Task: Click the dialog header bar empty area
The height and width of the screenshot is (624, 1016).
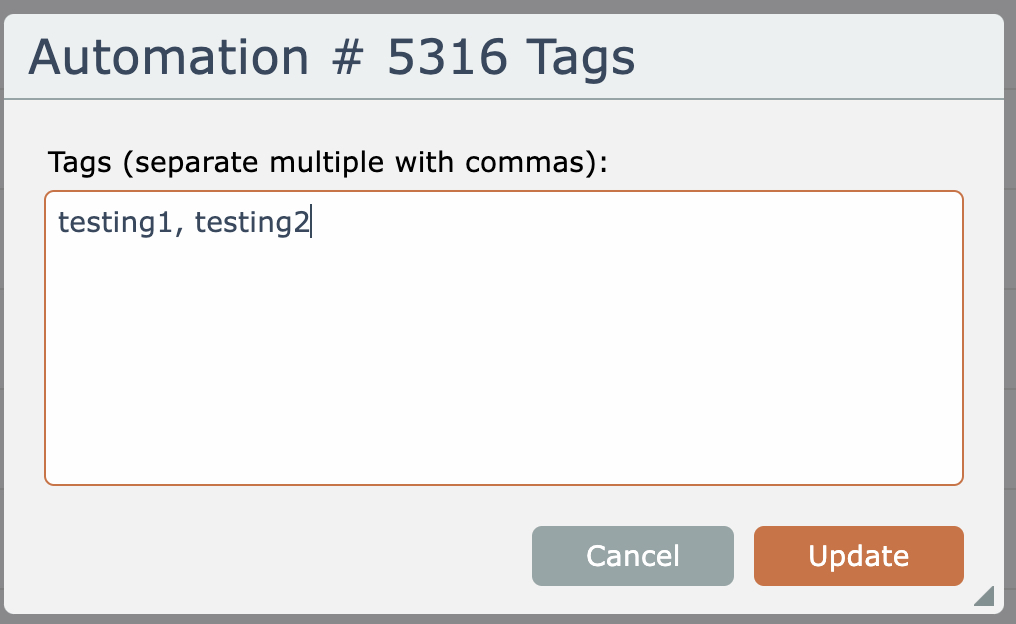Action: pyautogui.click(x=820, y=58)
